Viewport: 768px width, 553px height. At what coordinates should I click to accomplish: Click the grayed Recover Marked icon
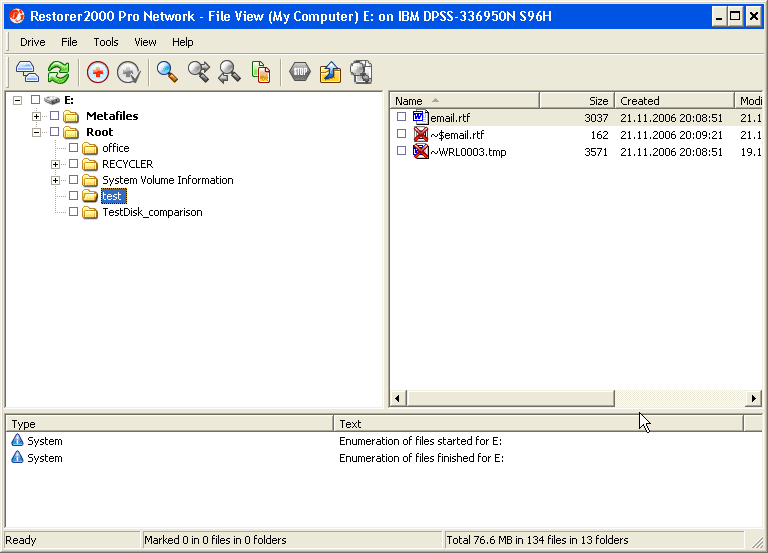pos(129,72)
